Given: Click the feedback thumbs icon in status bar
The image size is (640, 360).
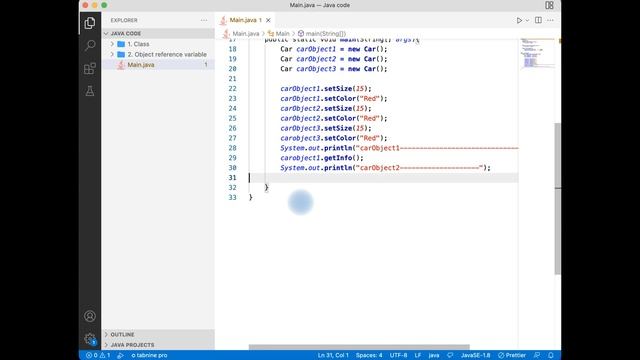Looking at the screenshot, I should (x=450, y=355).
